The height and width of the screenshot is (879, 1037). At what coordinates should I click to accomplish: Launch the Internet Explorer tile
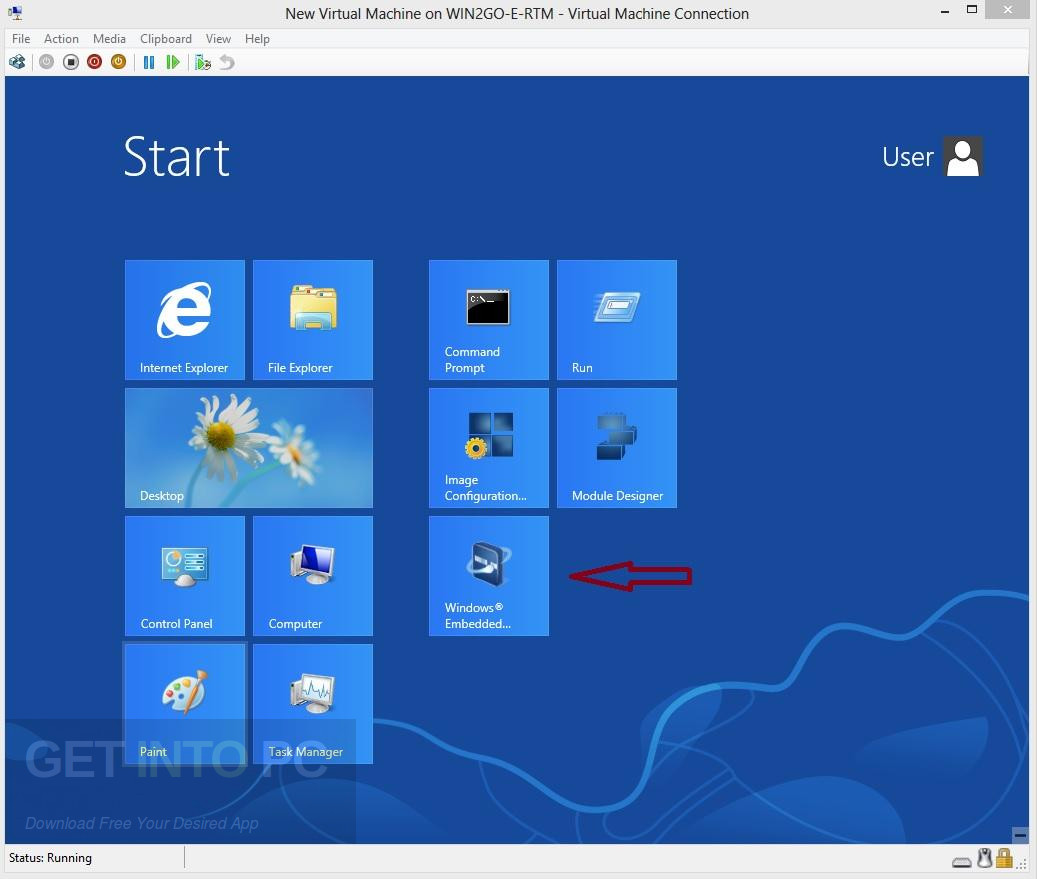pos(185,320)
